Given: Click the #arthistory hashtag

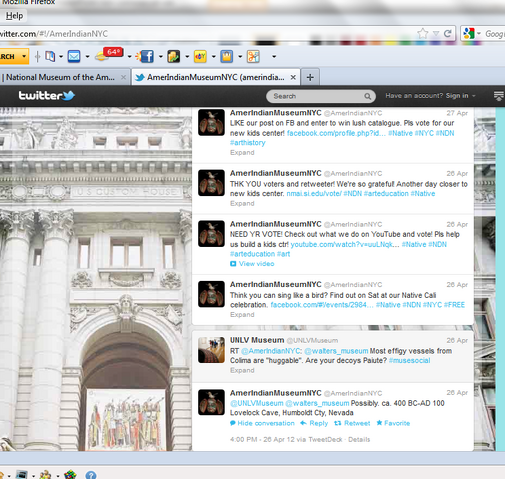Looking at the screenshot, I should (x=248, y=143).
